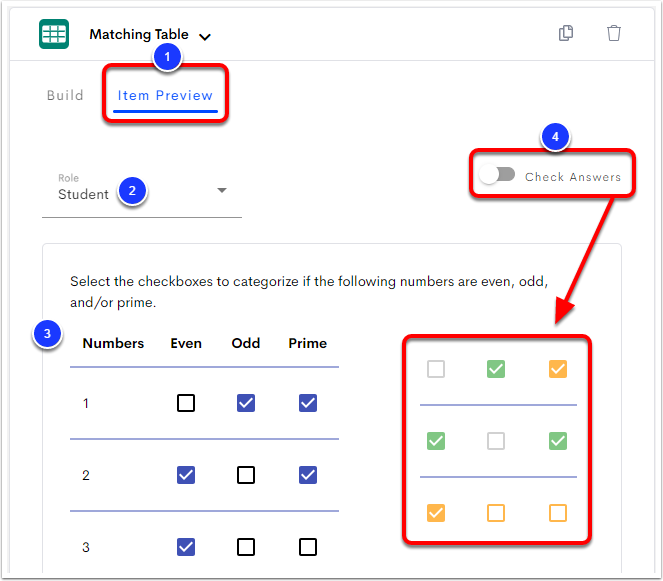663x581 pixels.
Task: Click the row label number 3
Action: coord(86,547)
